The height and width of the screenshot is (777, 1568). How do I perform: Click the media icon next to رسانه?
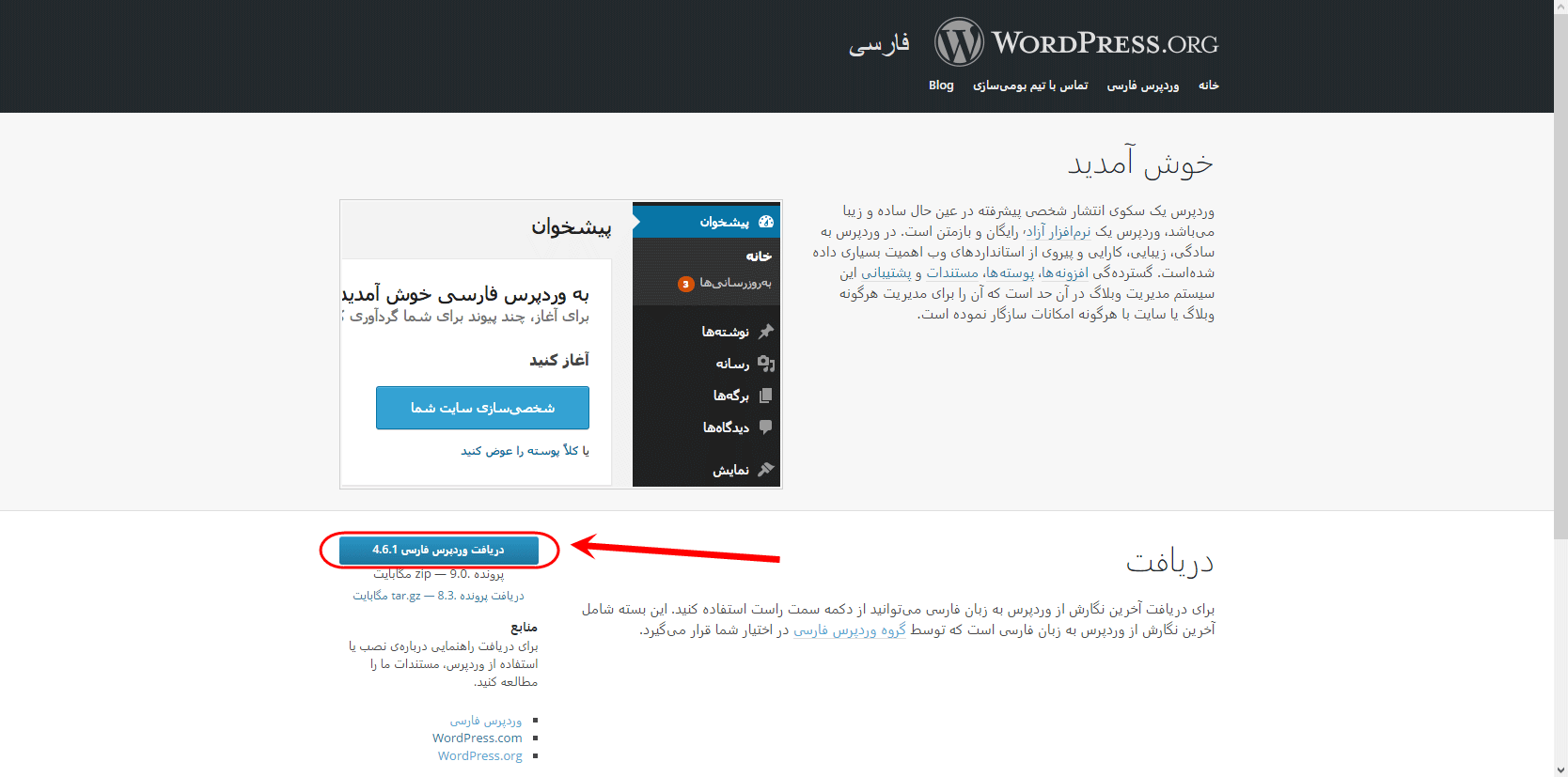tap(766, 364)
